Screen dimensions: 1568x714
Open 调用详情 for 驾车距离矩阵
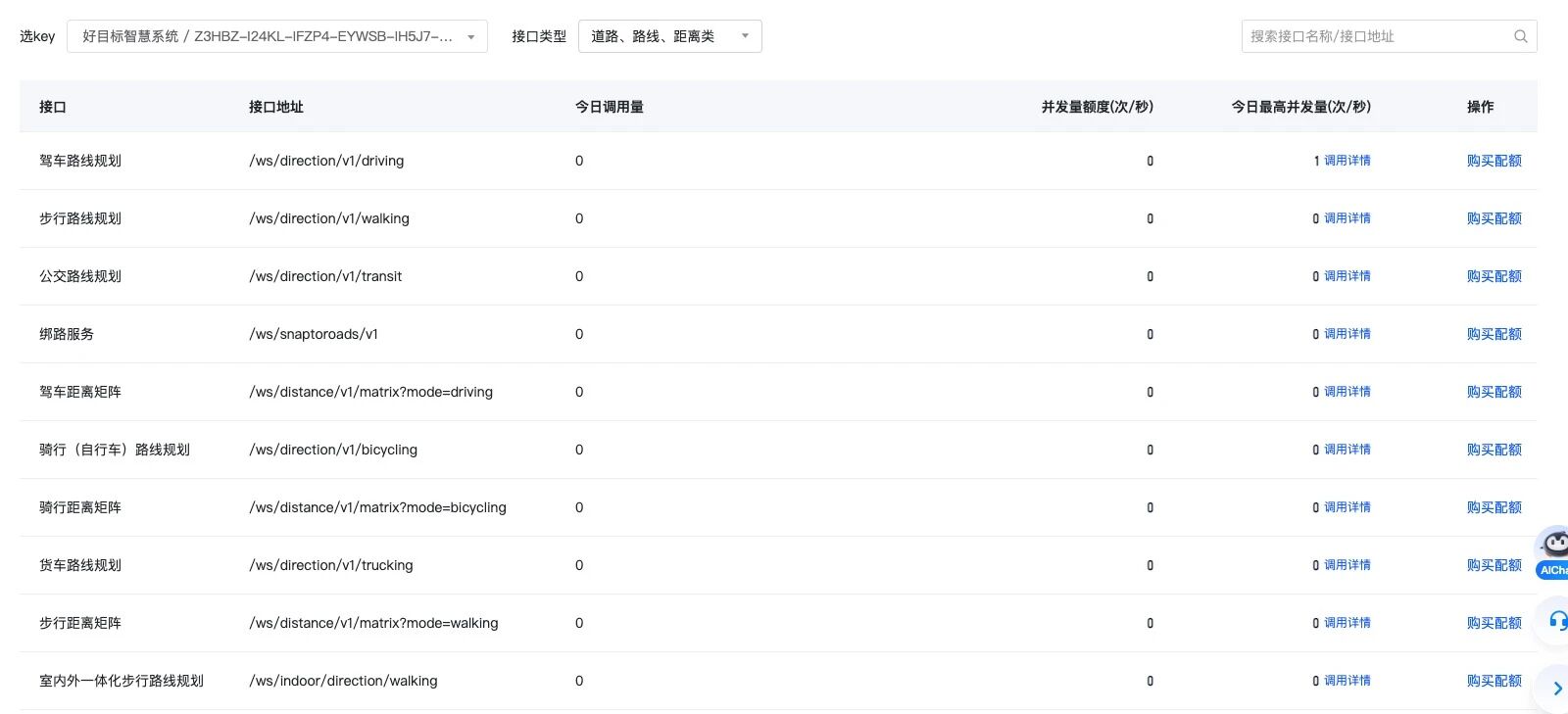pos(1347,392)
